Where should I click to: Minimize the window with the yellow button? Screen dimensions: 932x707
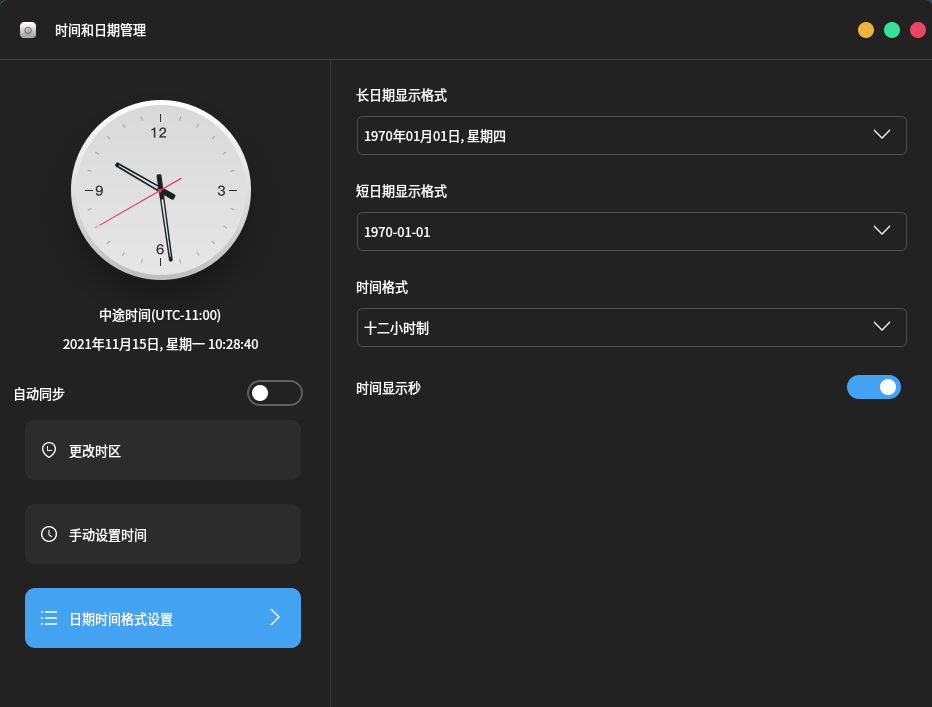pos(866,30)
